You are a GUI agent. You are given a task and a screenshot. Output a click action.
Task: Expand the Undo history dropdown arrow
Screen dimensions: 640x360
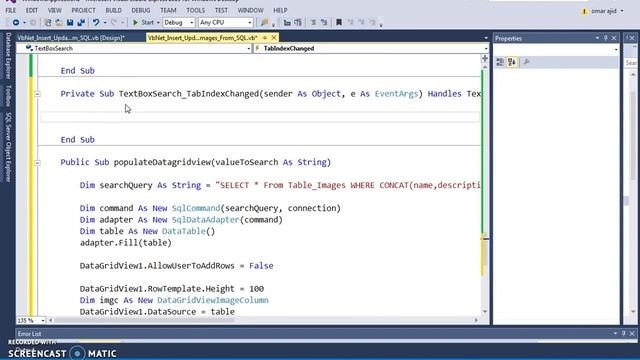pyautogui.click(x=105, y=23)
